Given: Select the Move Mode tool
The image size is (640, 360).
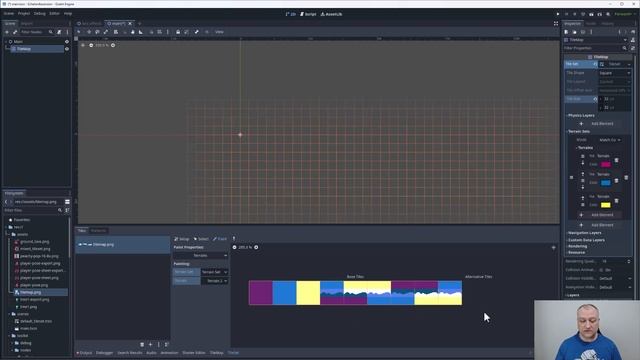Looking at the screenshot, I should [89, 32].
